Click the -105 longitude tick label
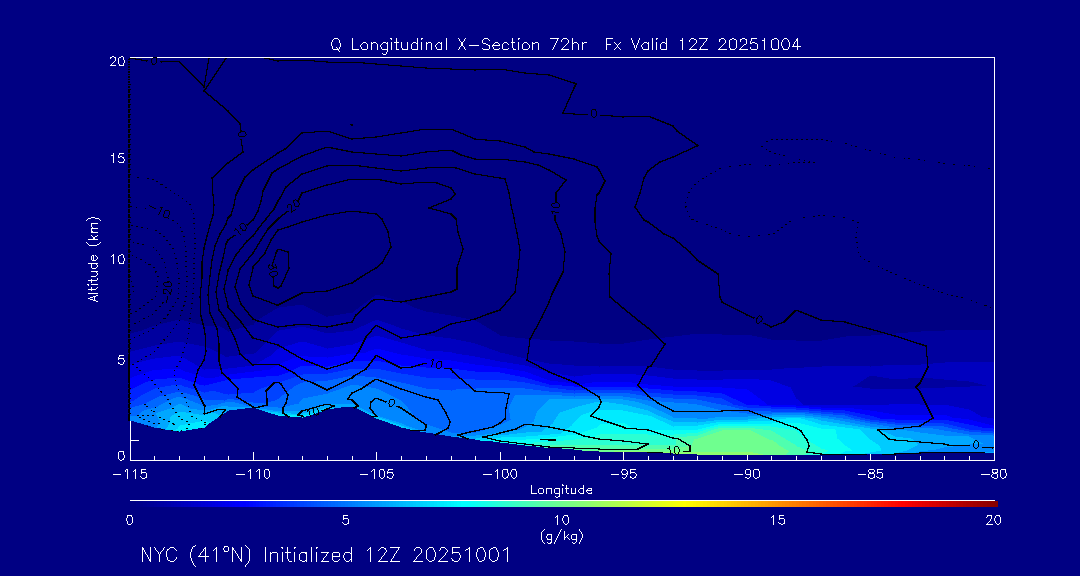Viewport: 1080px width, 576px height. (376, 473)
